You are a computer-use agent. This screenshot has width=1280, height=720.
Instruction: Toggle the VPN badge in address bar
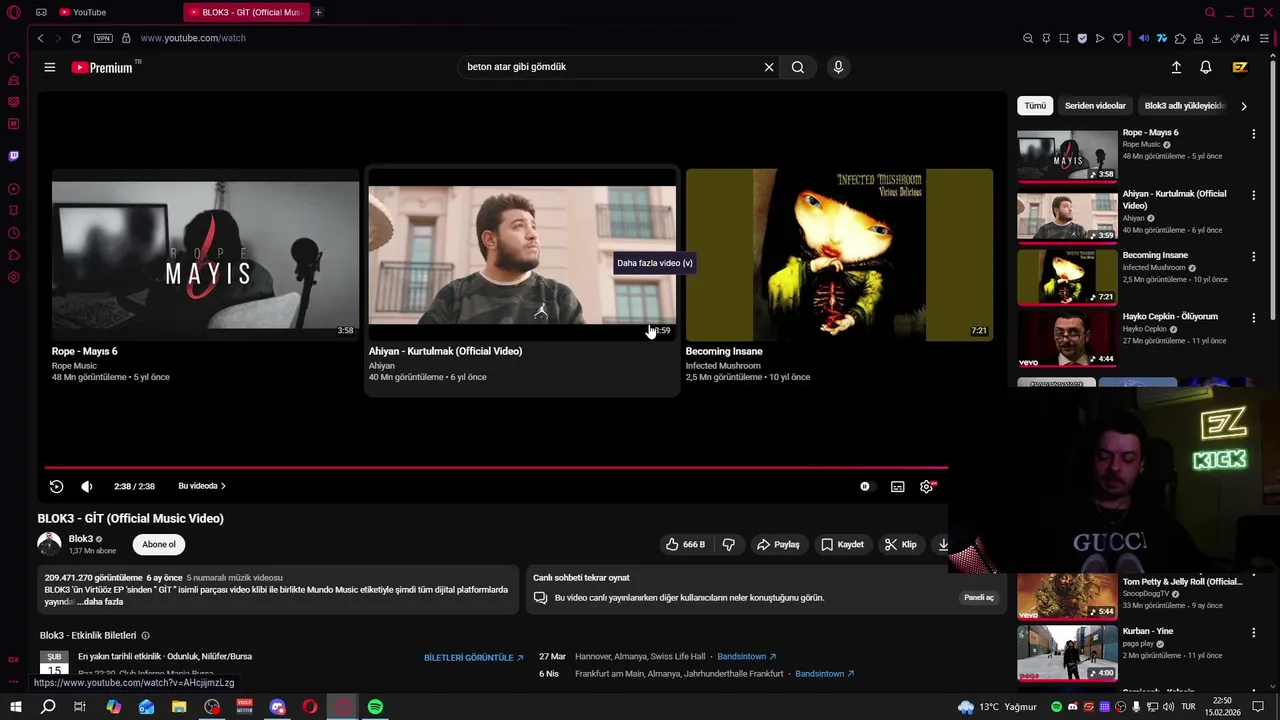click(x=103, y=38)
